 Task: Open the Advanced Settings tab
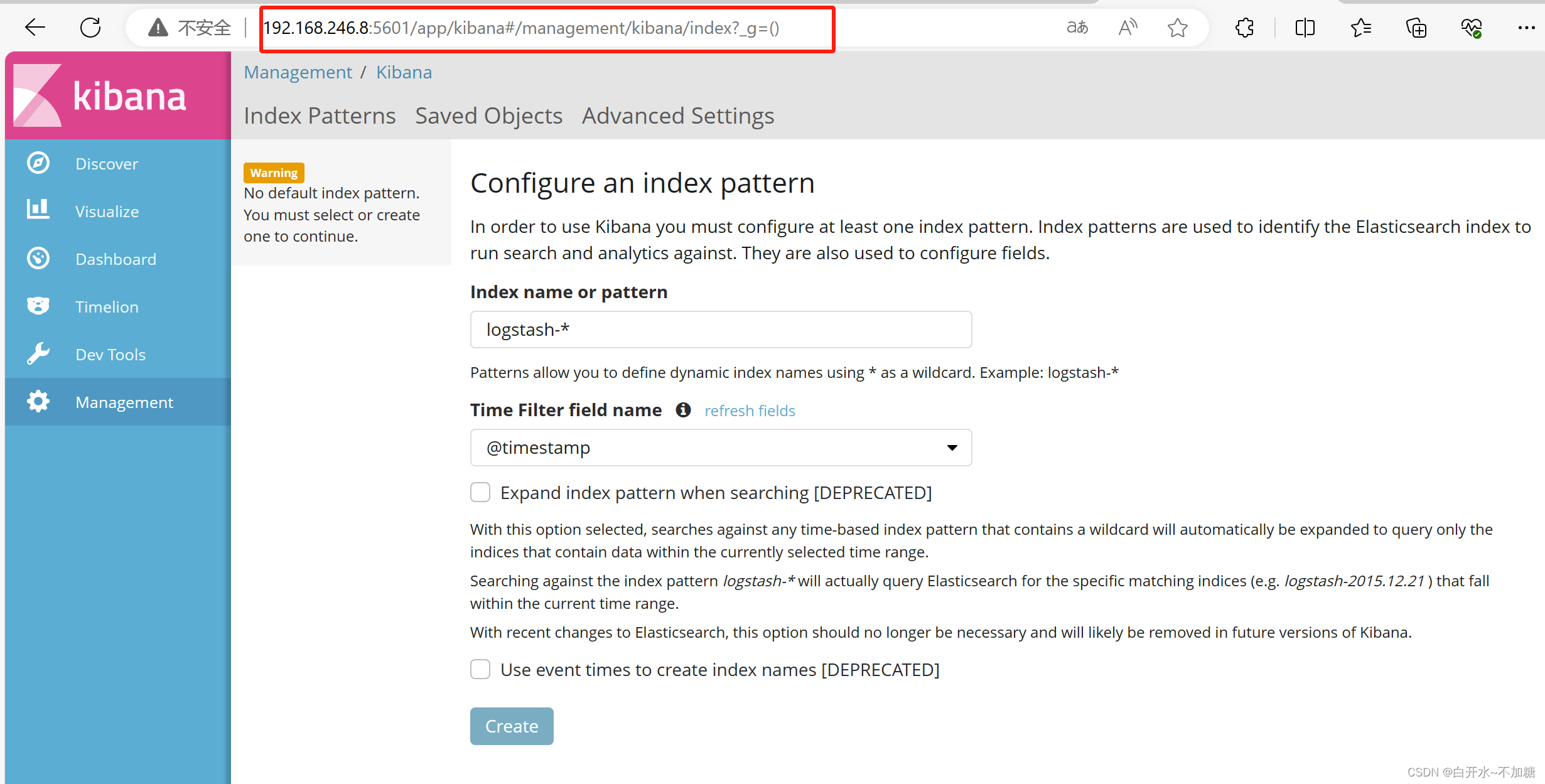pos(678,115)
